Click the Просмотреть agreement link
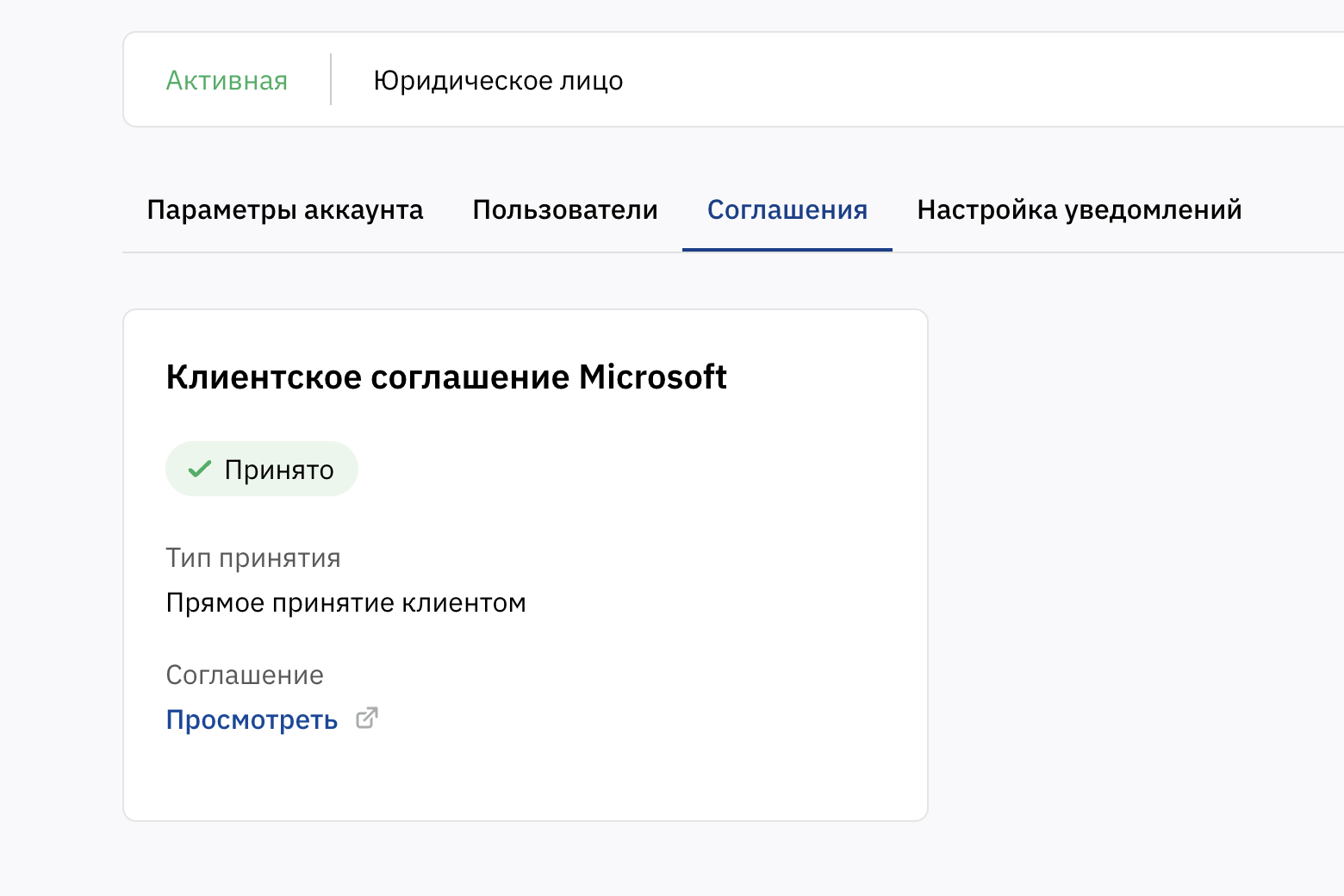Screen dimensions: 1344x896 252,719
